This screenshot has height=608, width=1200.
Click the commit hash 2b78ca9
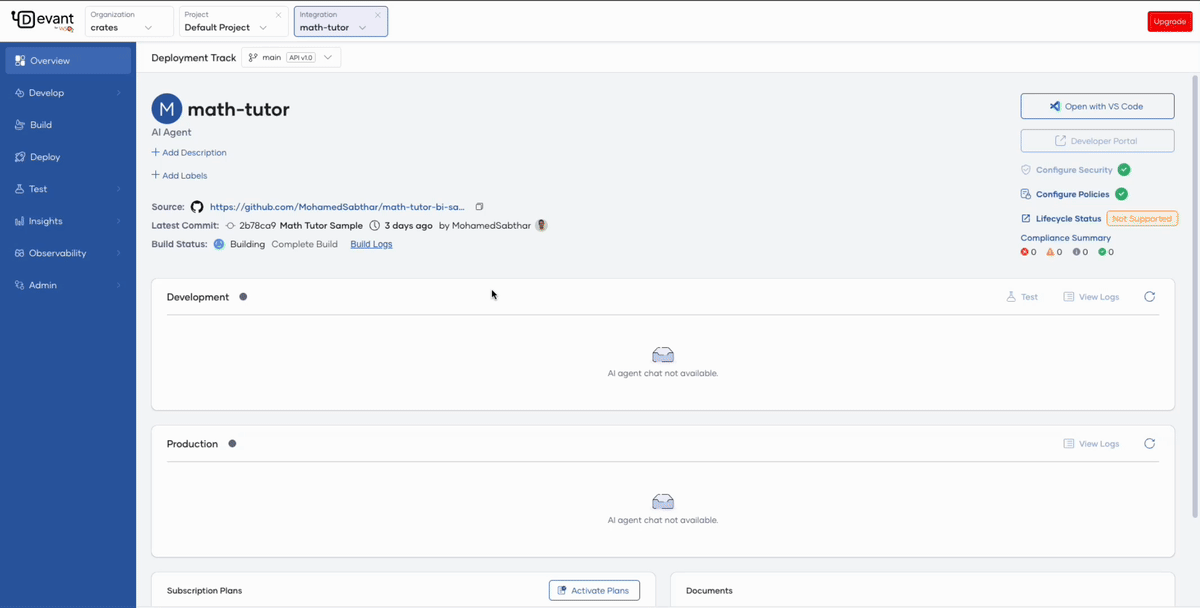point(257,226)
